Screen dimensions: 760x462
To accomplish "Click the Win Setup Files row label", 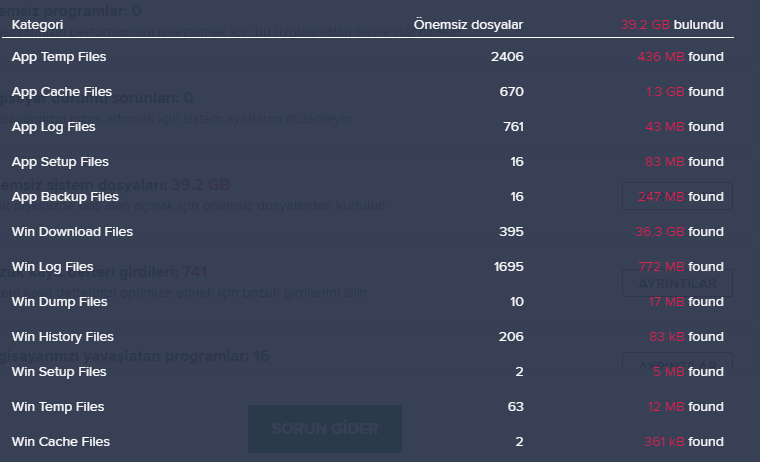I will (59, 372).
